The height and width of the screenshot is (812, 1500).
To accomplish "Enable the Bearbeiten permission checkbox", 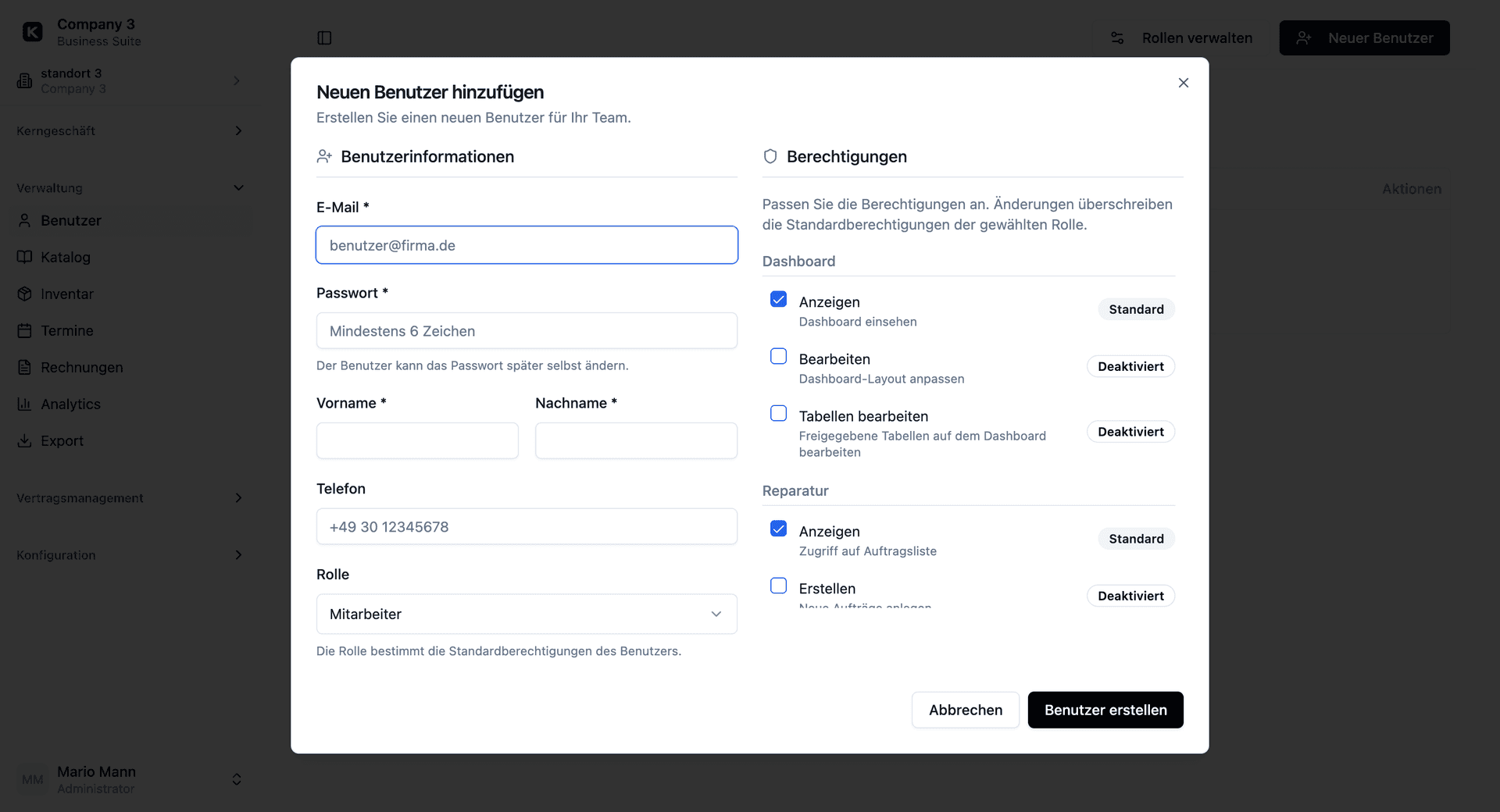I will pos(778,356).
